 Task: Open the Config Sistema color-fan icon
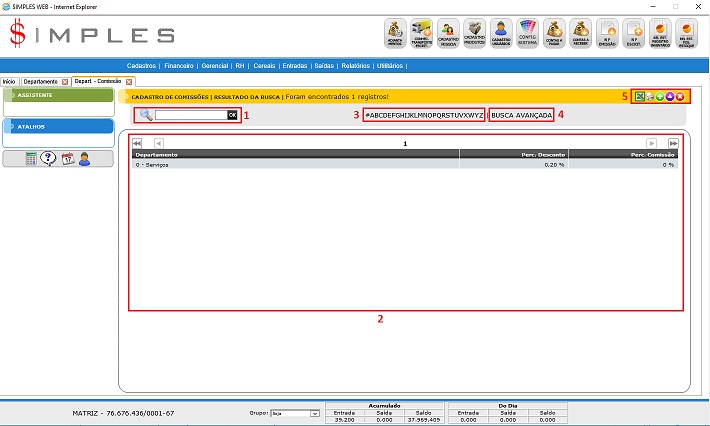[528, 33]
